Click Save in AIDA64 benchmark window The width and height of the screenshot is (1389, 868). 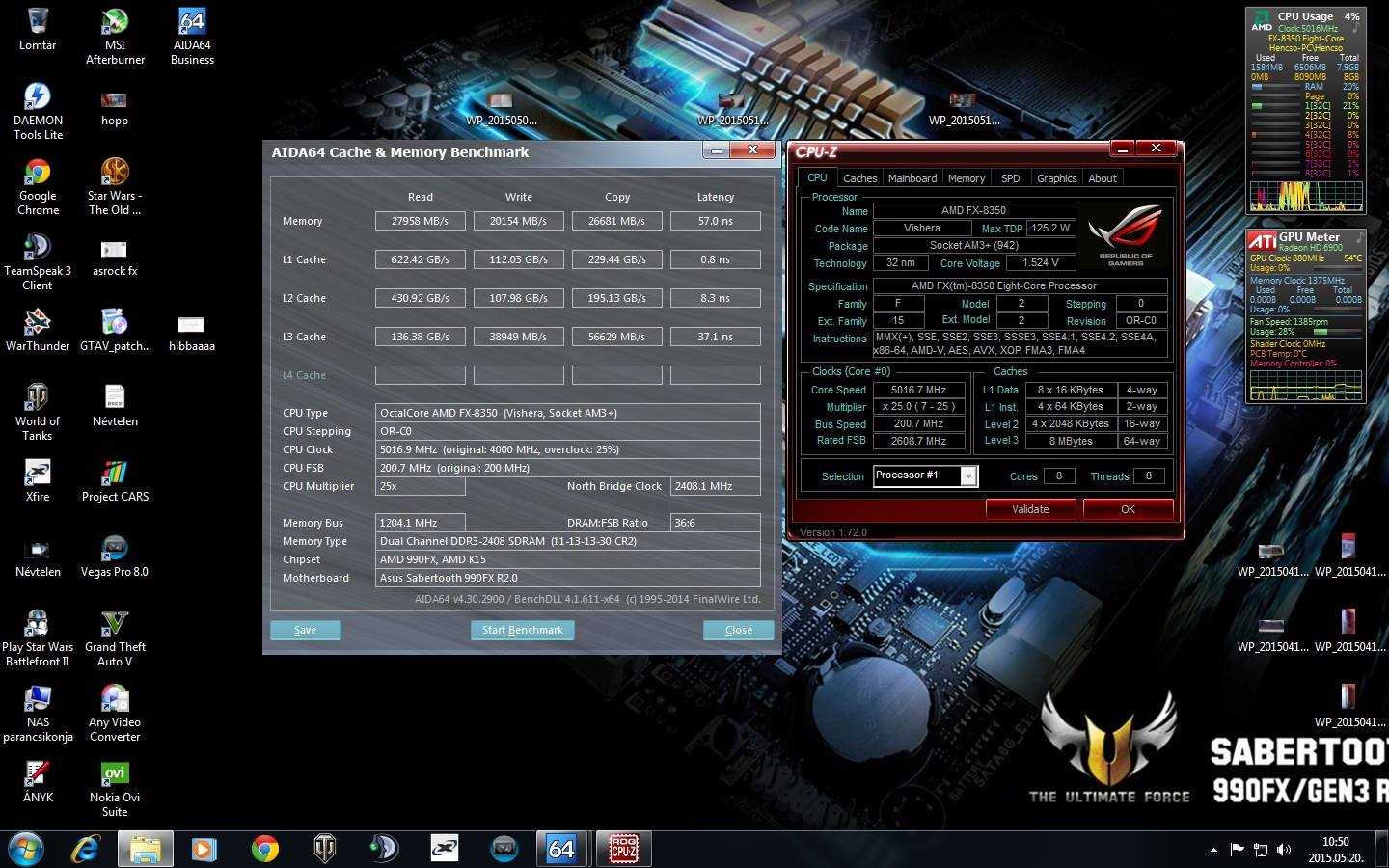[x=305, y=630]
